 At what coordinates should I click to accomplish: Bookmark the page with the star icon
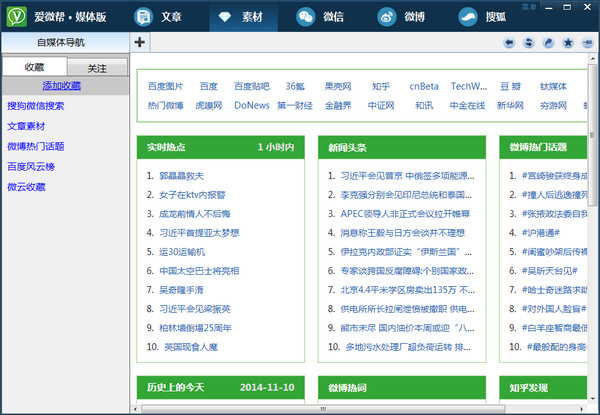pos(568,42)
